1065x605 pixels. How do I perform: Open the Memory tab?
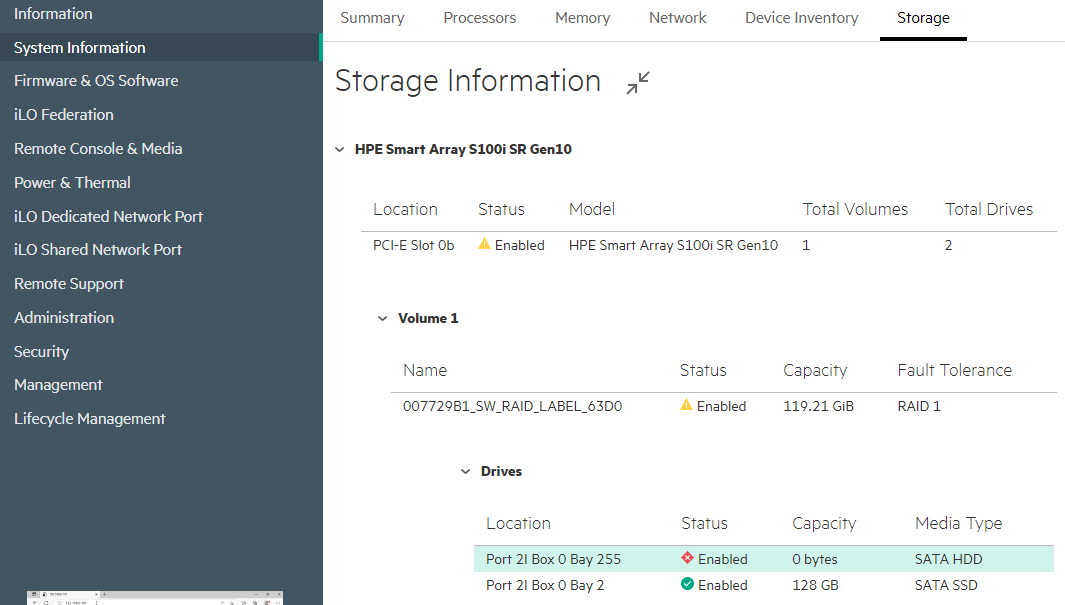[582, 18]
